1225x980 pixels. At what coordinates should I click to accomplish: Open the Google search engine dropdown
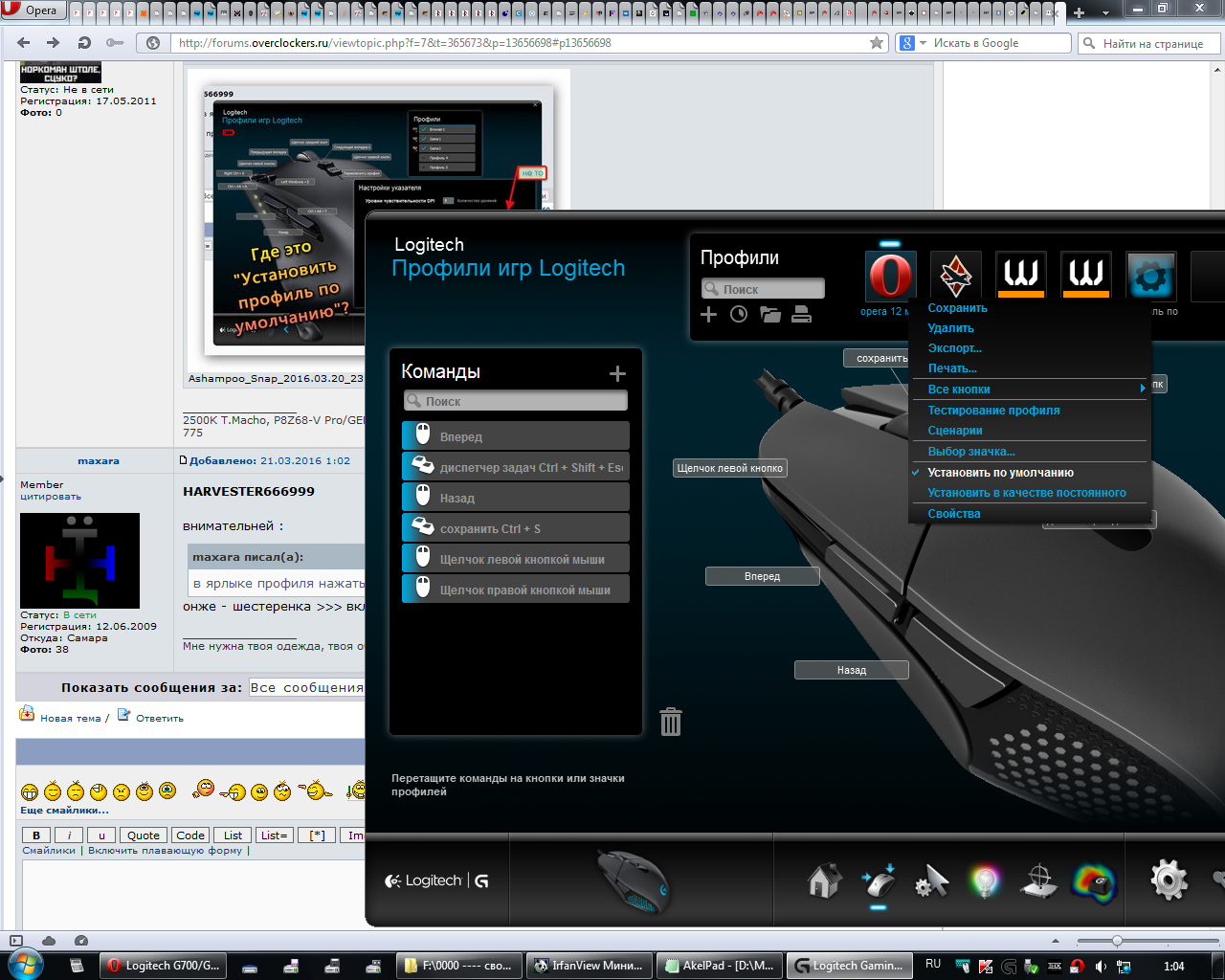coord(914,43)
